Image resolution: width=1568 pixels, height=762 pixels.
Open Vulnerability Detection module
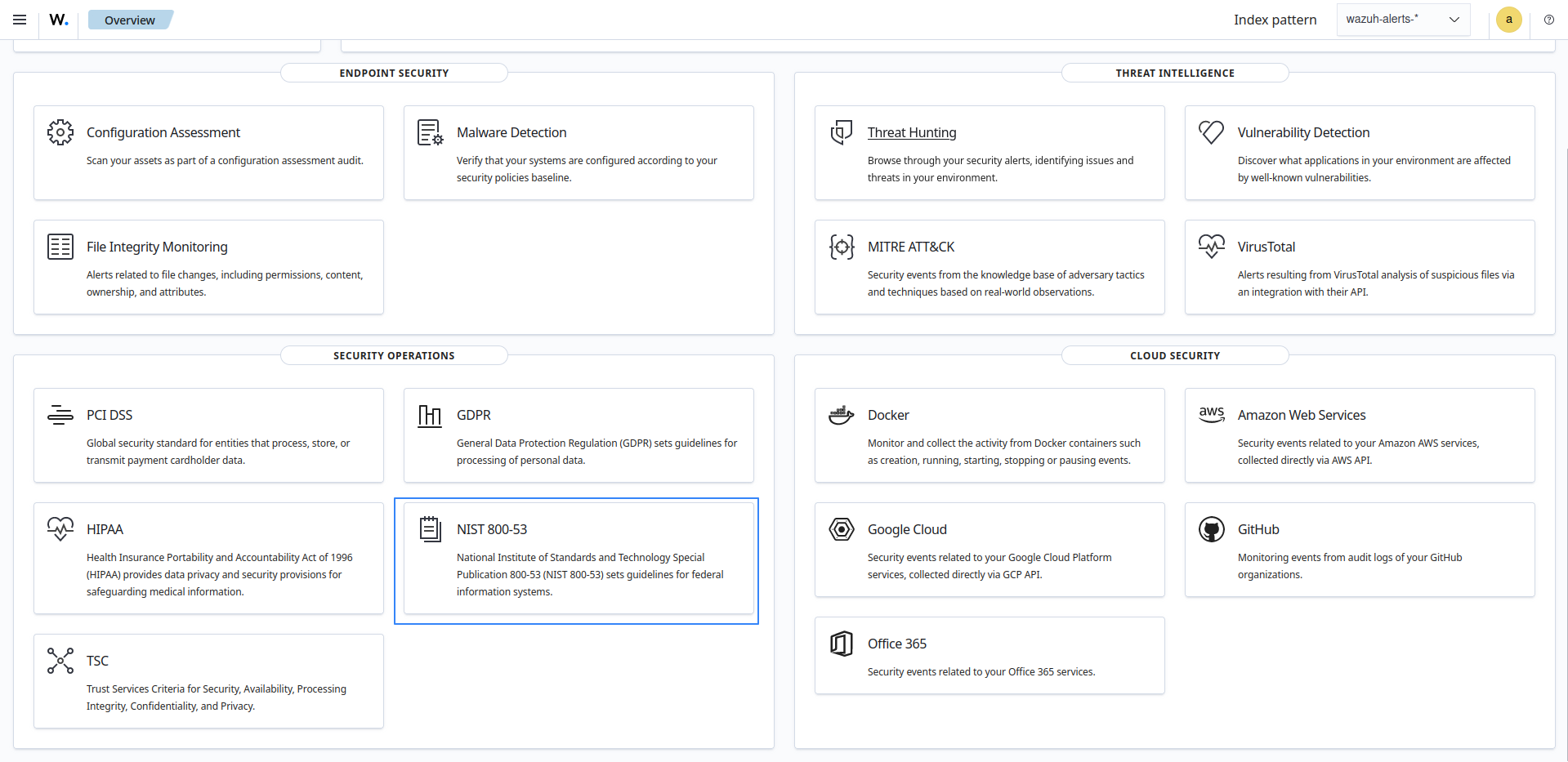point(1302,132)
